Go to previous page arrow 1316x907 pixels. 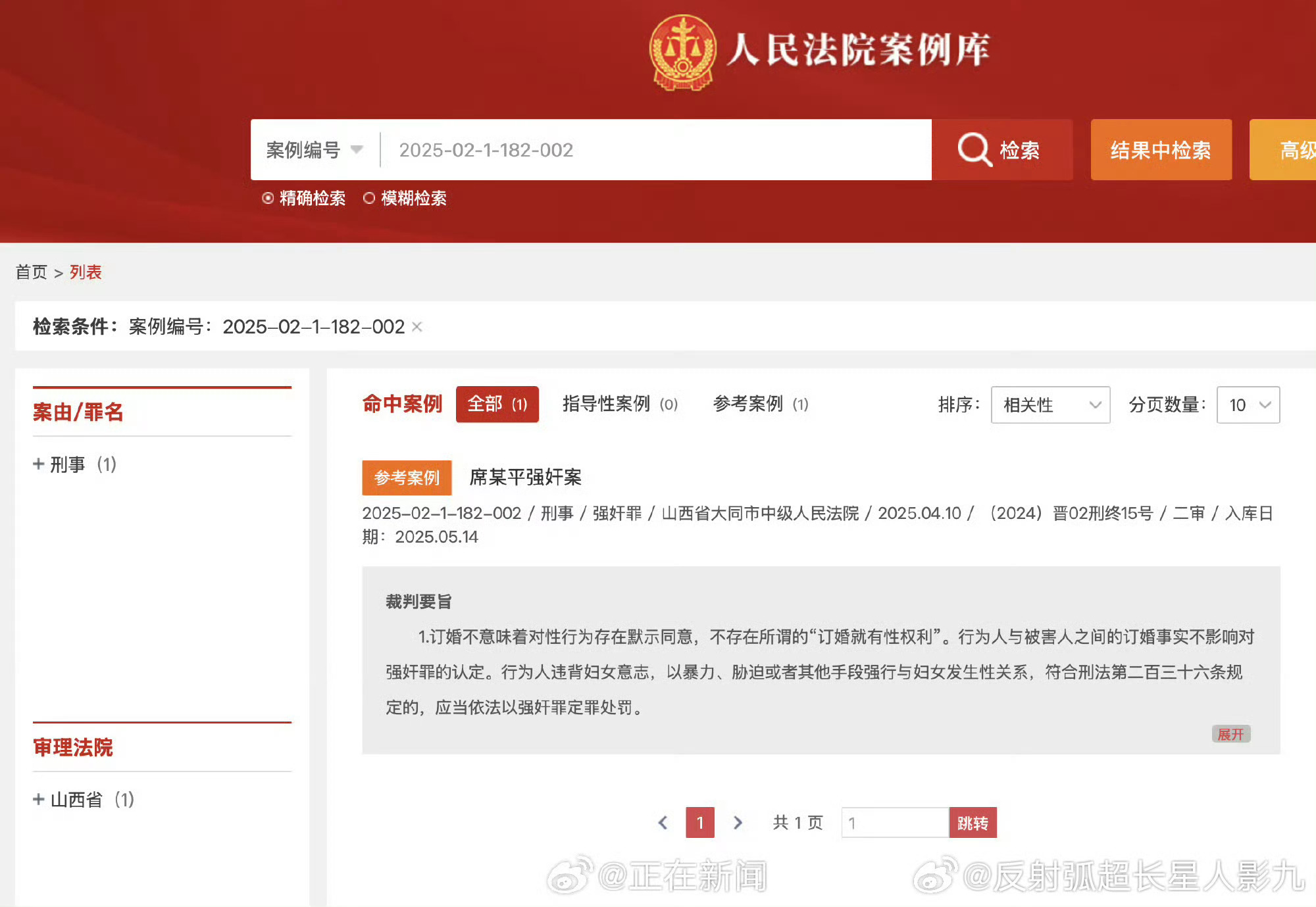point(663,822)
